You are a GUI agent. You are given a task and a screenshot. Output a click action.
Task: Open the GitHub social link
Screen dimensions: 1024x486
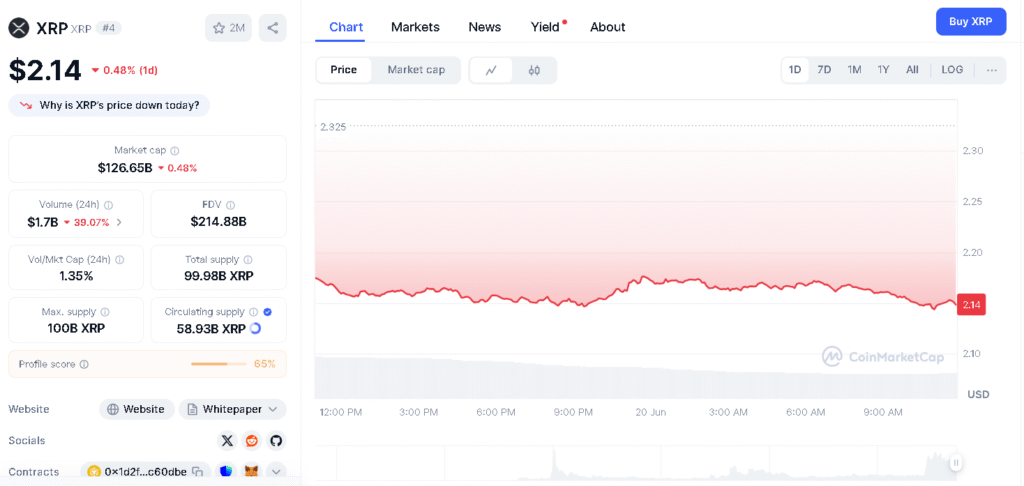[x=276, y=441]
